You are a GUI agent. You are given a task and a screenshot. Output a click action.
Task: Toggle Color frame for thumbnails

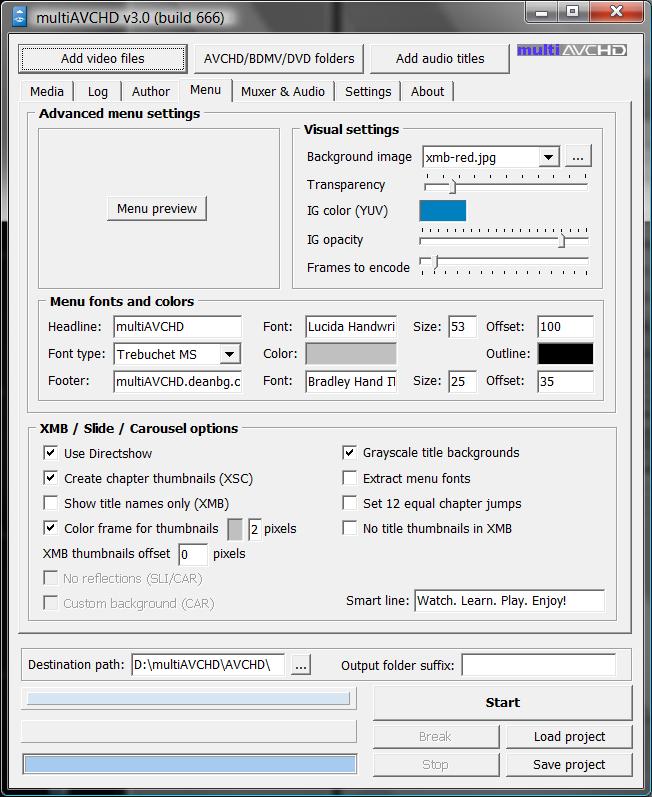(x=50, y=528)
